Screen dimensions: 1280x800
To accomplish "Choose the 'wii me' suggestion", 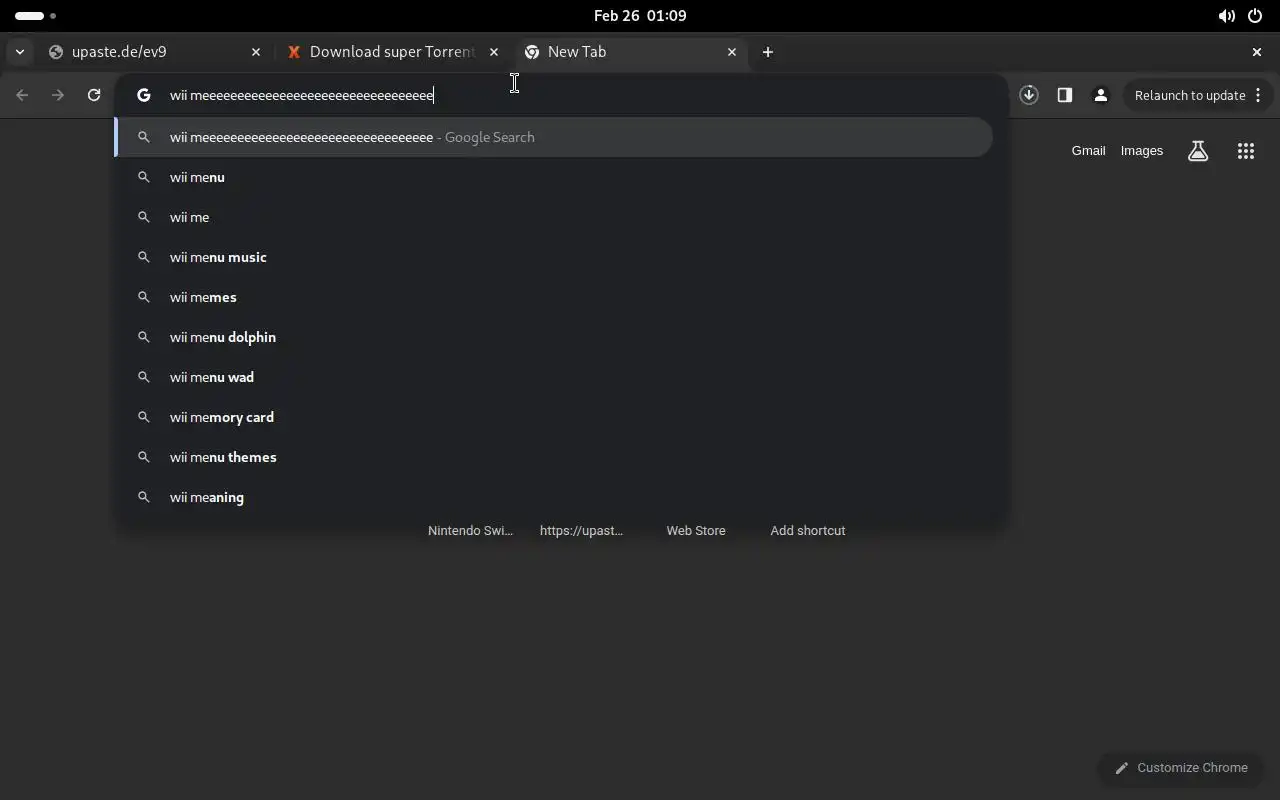I will [555, 217].
